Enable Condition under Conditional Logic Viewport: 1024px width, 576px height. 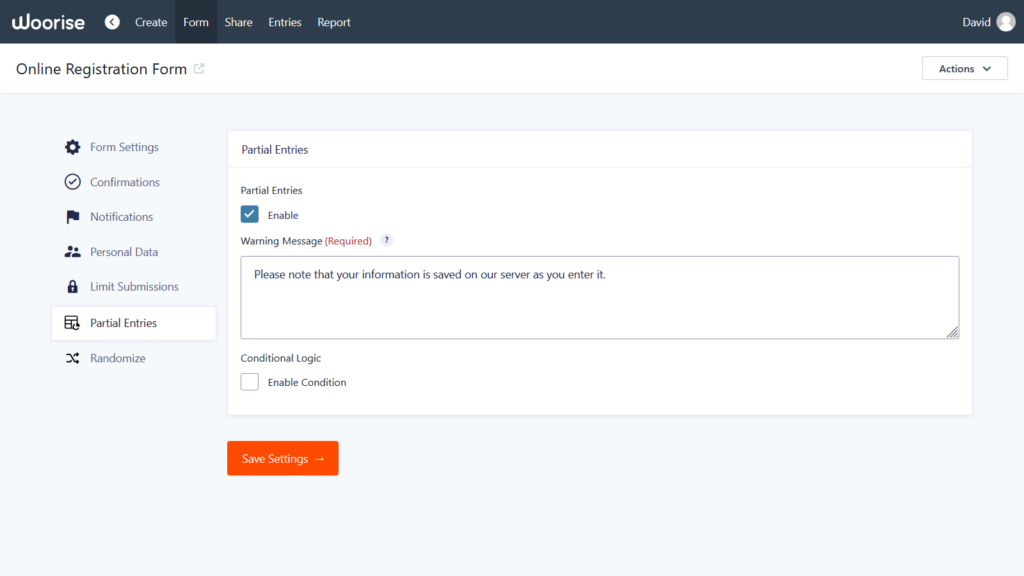click(x=249, y=381)
